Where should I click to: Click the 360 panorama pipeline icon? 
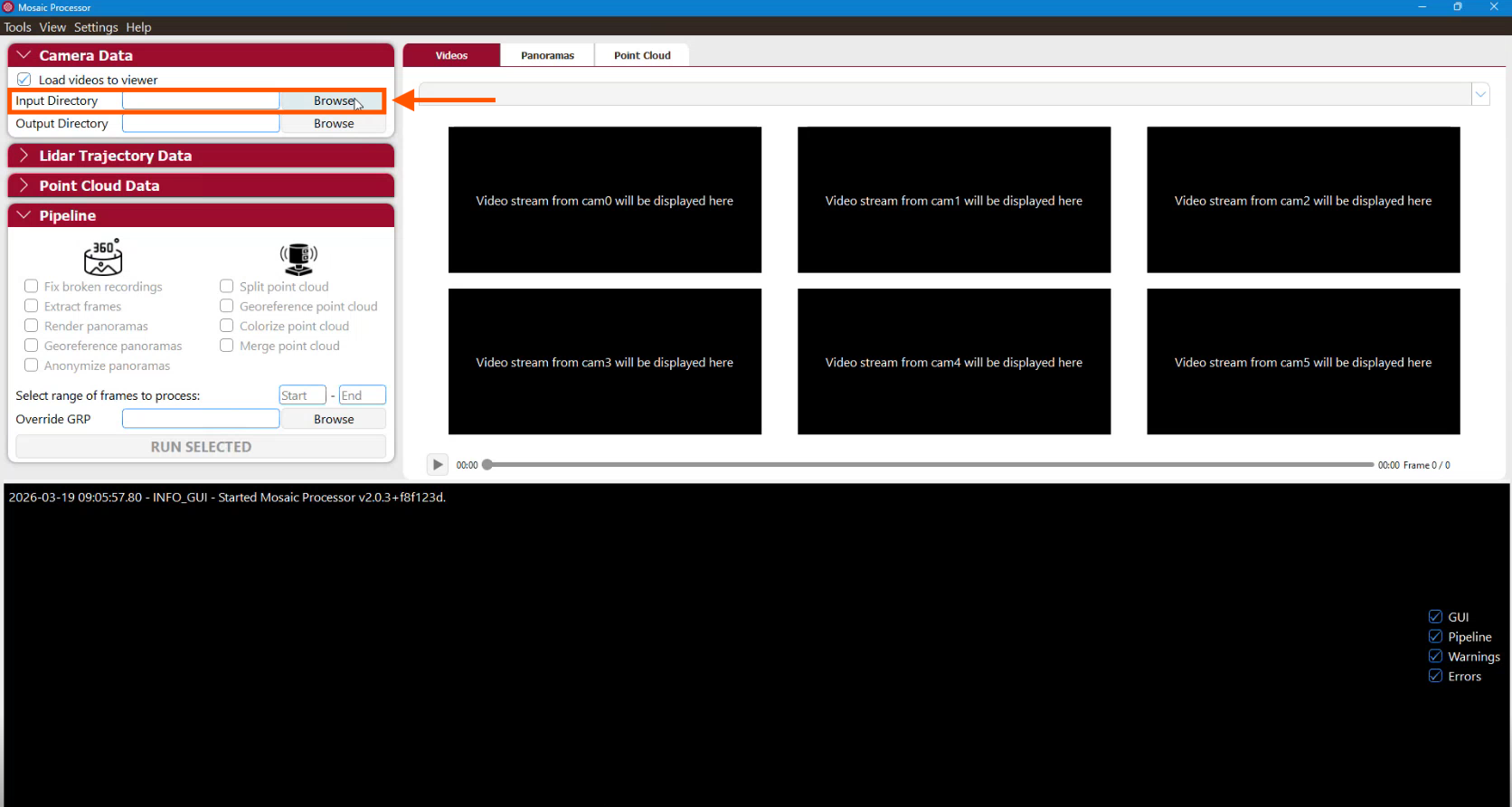103,258
